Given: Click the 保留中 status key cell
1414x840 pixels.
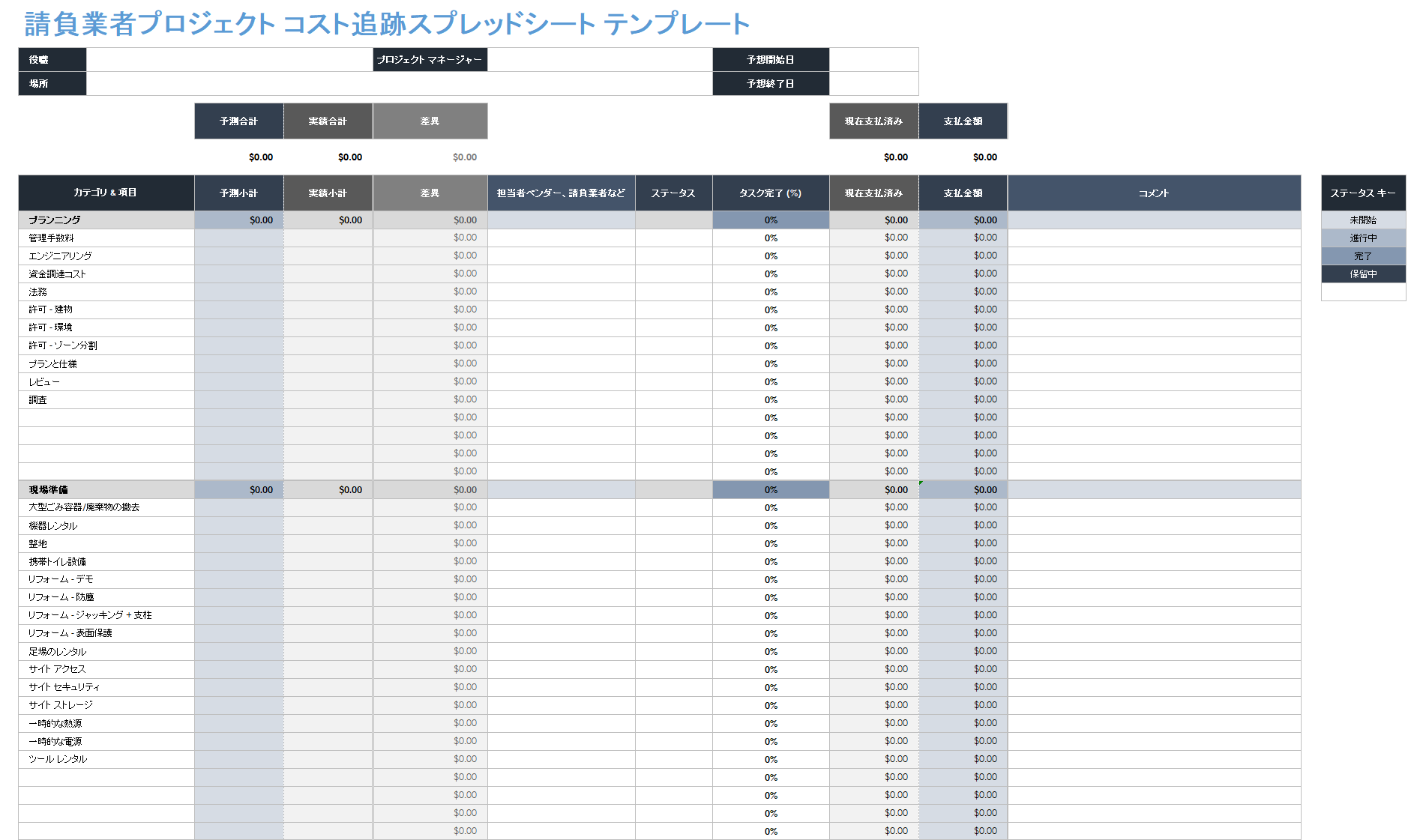Looking at the screenshot, I should click(x=1364, y=274).
